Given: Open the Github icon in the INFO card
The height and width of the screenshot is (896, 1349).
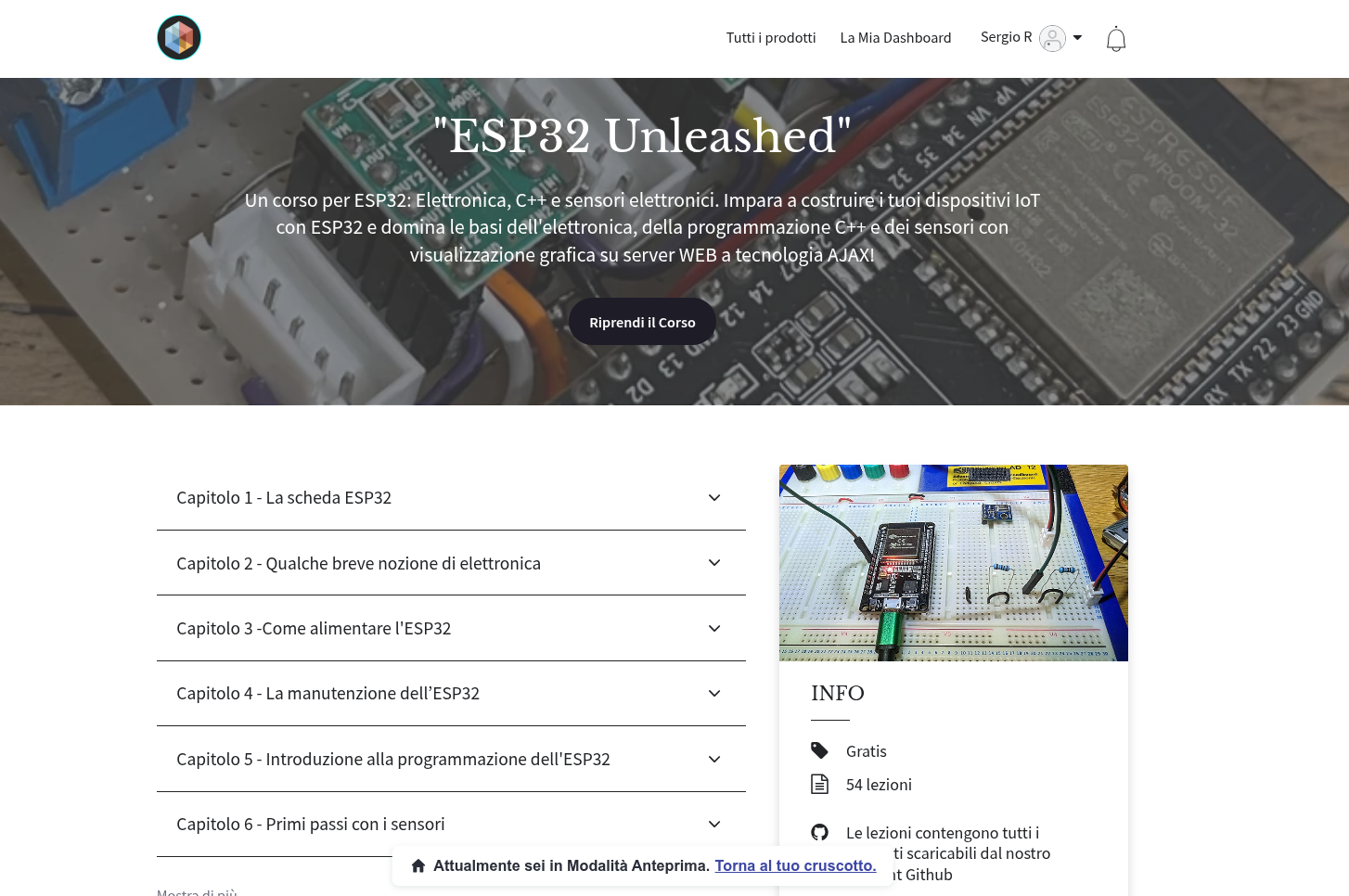Looking at the screenshot, I should [820, 832].
